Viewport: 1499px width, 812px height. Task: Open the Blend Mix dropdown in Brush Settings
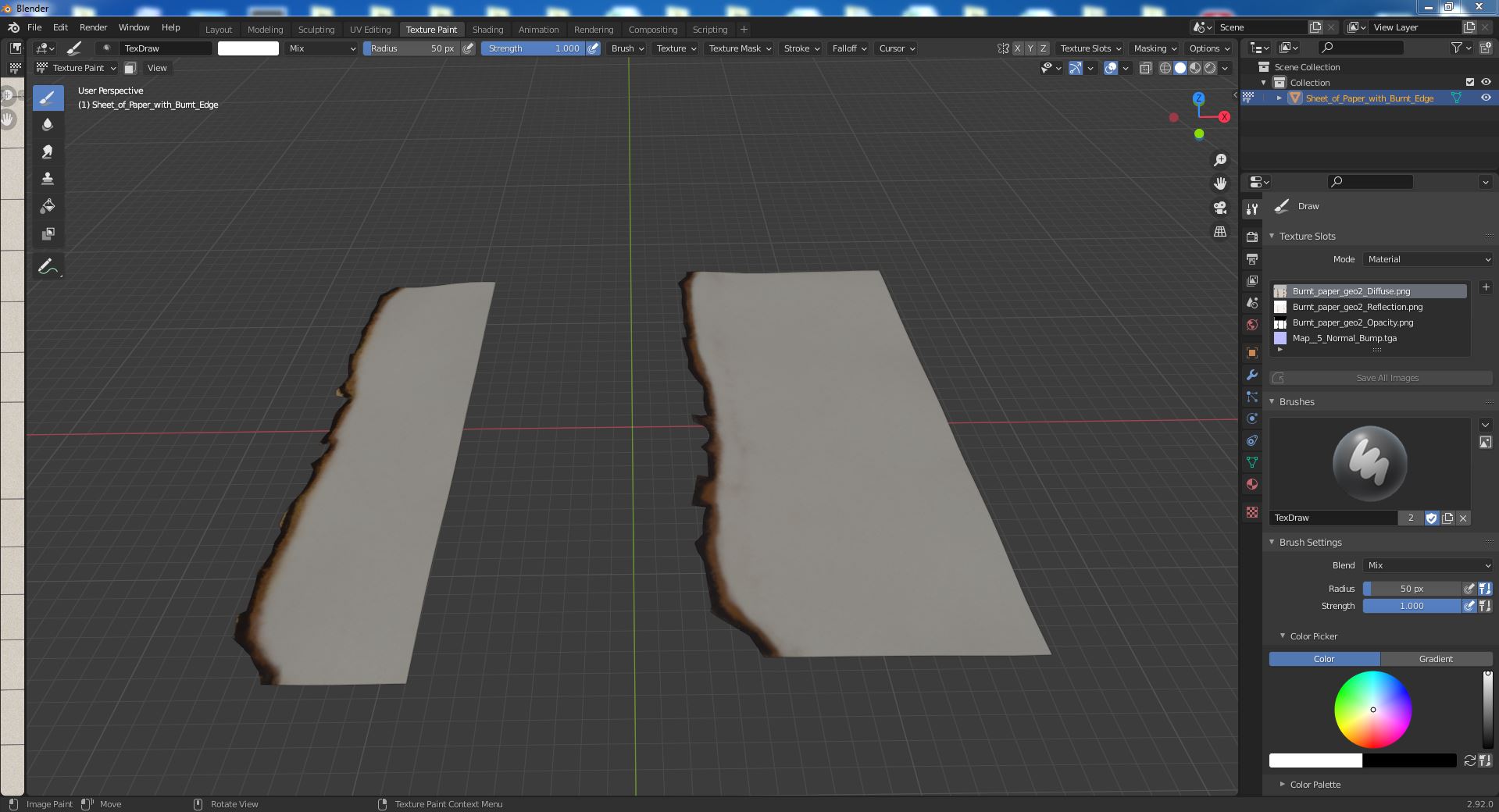click(x=1429, y=565)
